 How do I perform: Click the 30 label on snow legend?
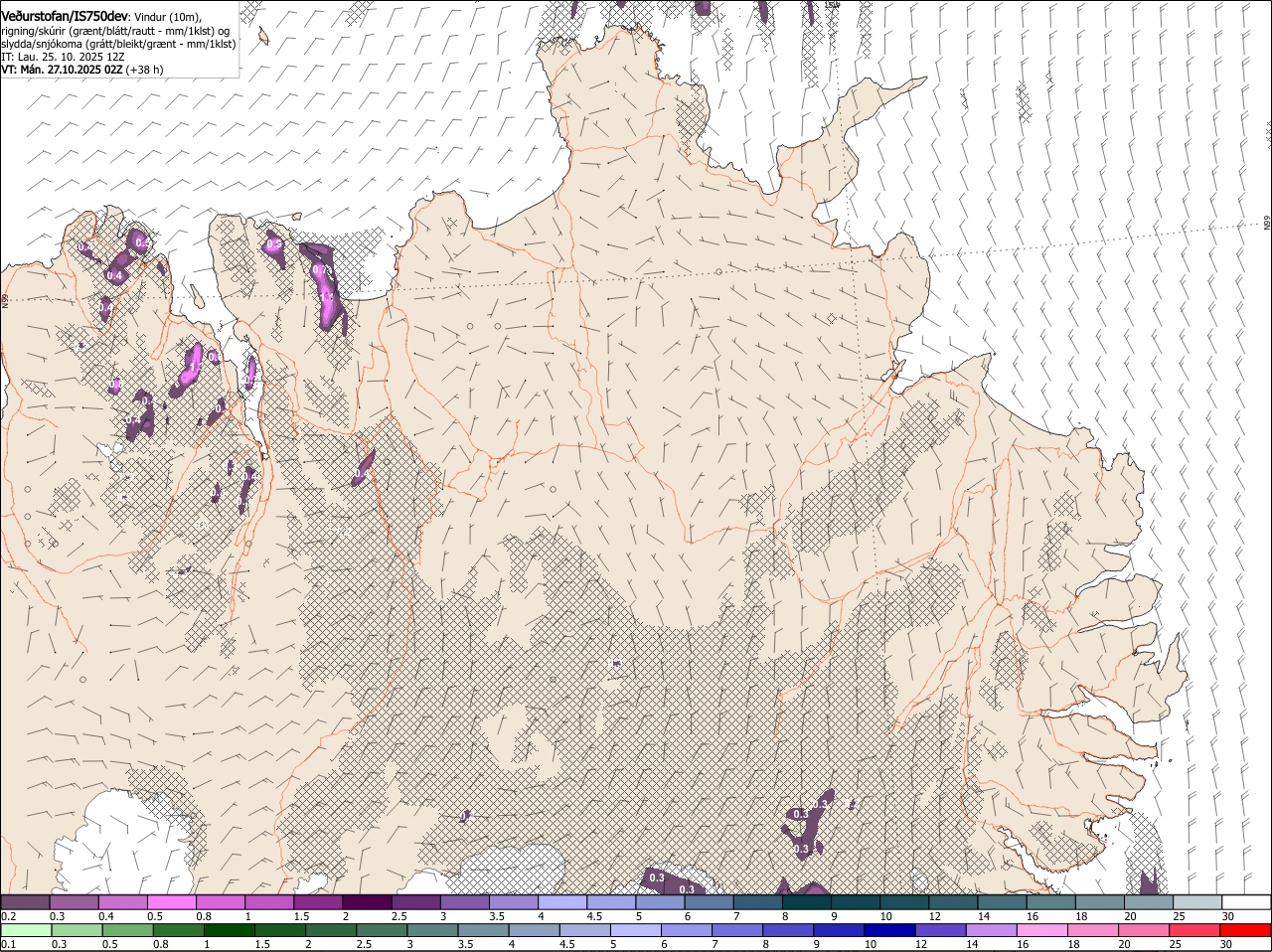coord(1229,915)
